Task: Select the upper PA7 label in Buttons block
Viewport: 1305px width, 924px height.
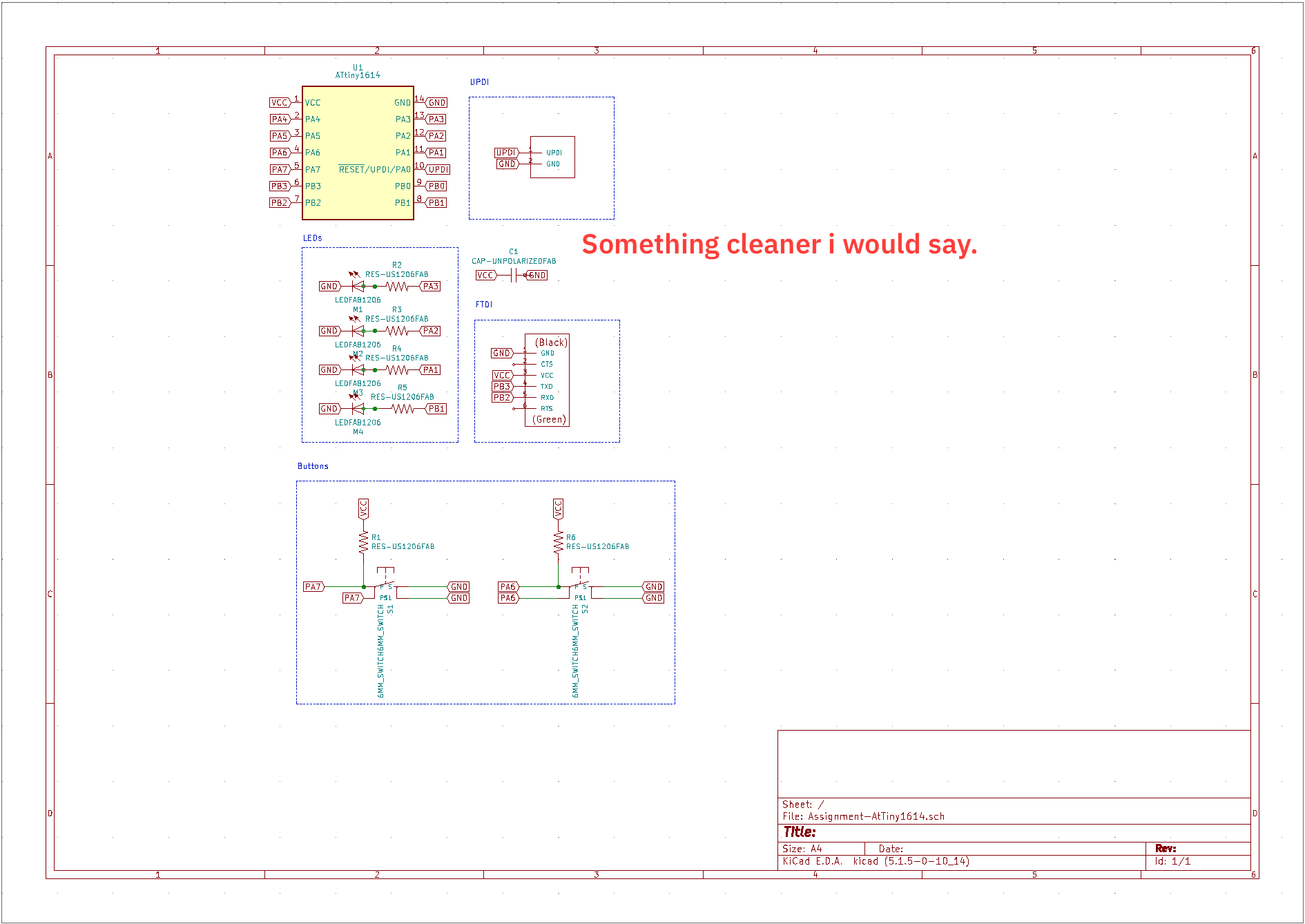Action: pos(313,587)
